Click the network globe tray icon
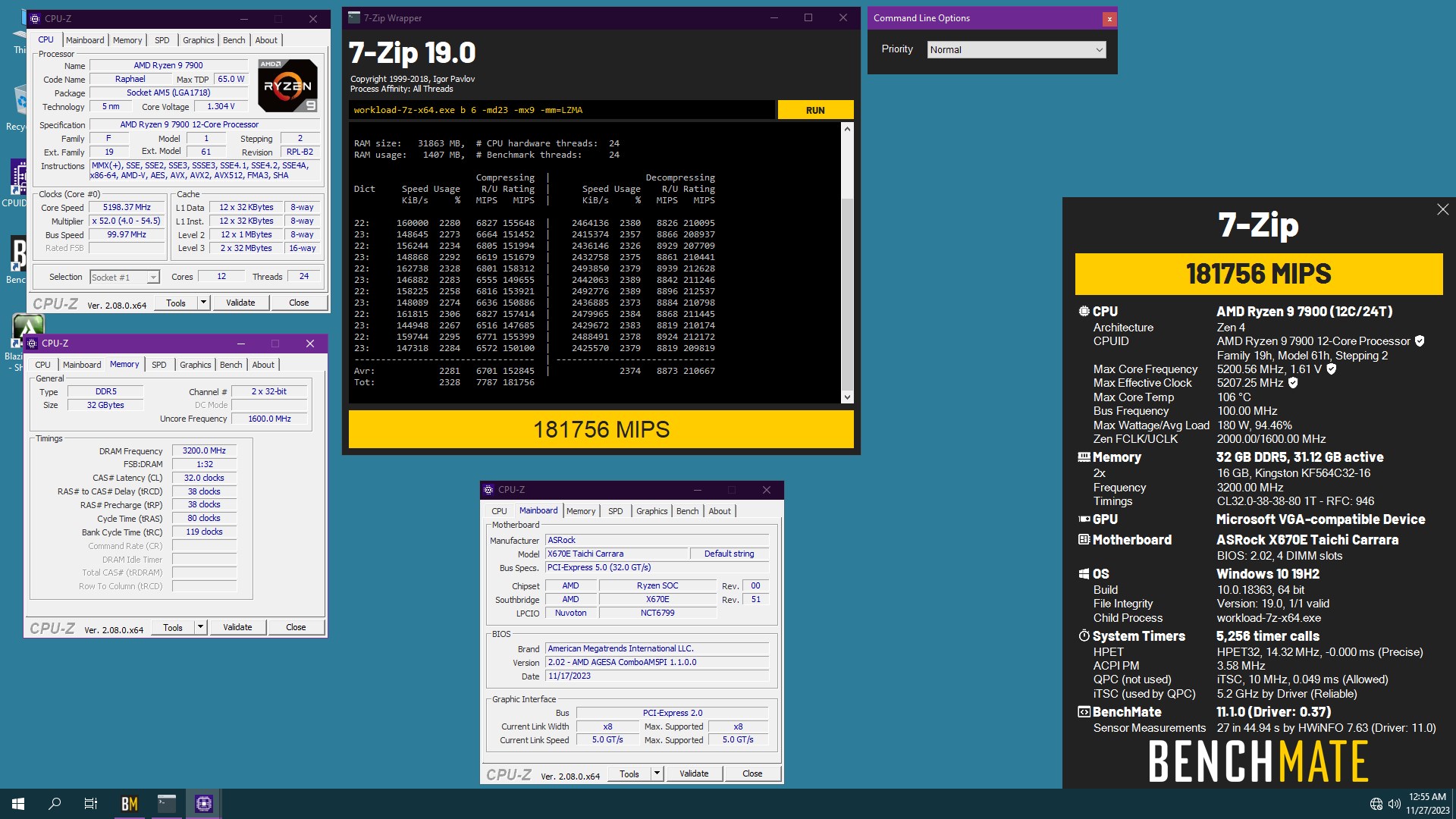 pyautogui.click(x=1376, y=804)
